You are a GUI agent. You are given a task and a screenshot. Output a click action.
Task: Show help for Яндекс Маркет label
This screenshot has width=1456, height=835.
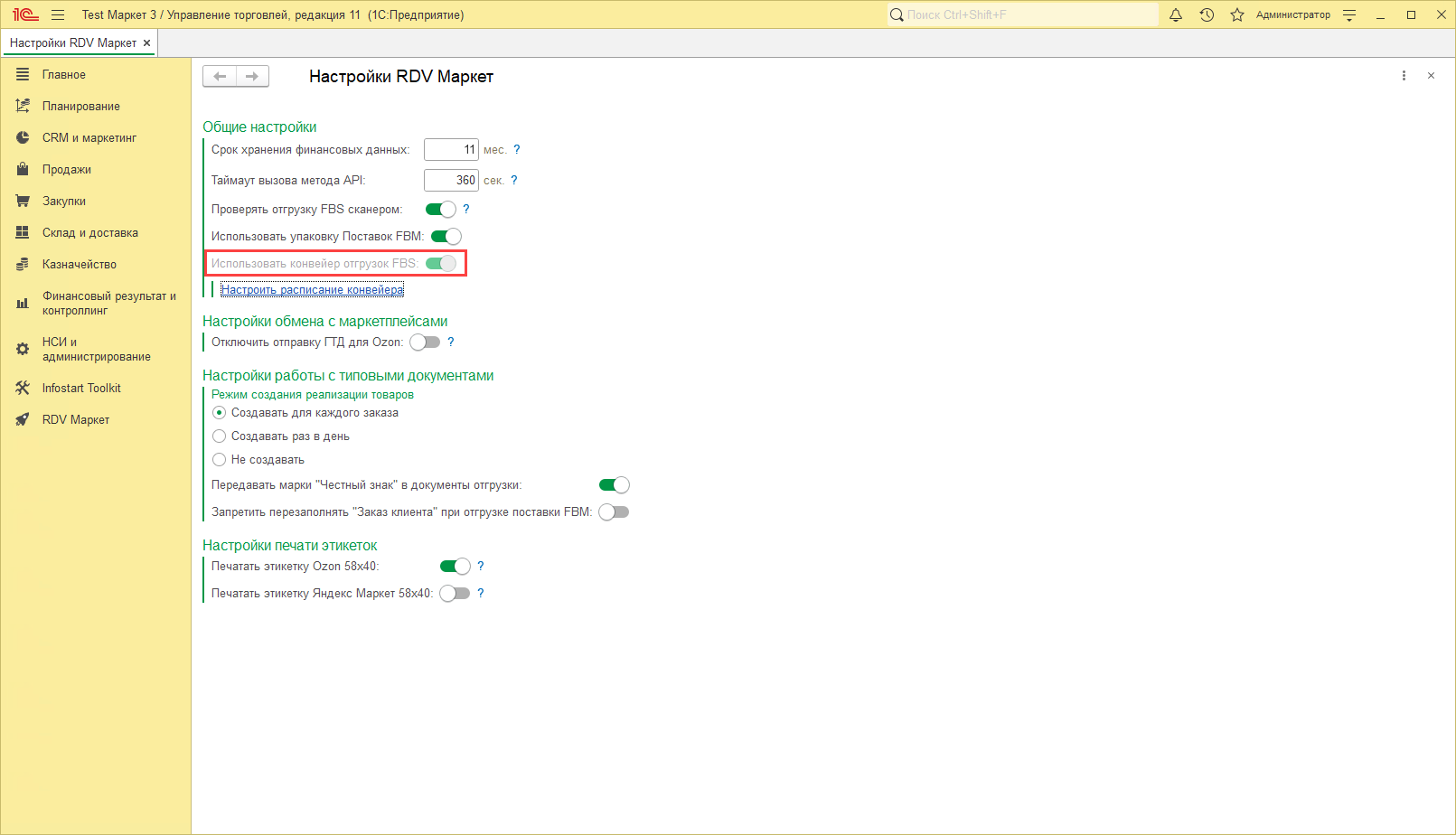[x=481, y=594]
